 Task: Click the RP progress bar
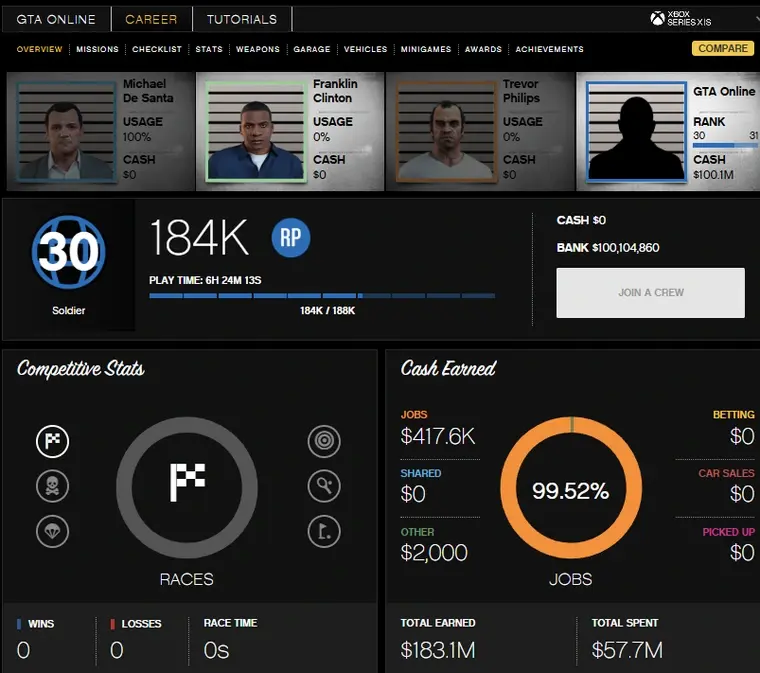pos(321,296)
